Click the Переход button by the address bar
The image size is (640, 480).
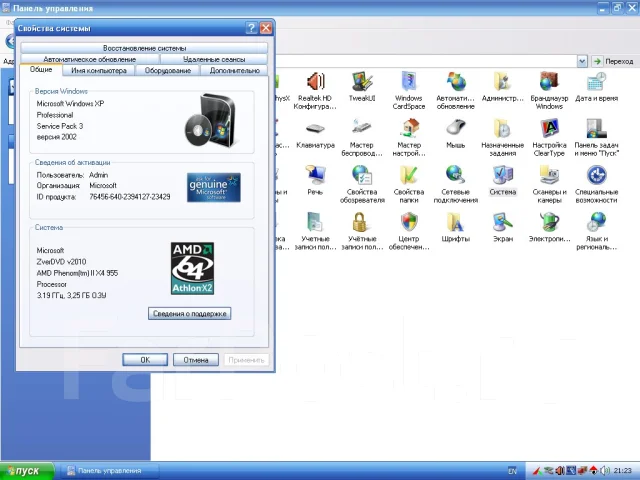click(614, 61)
